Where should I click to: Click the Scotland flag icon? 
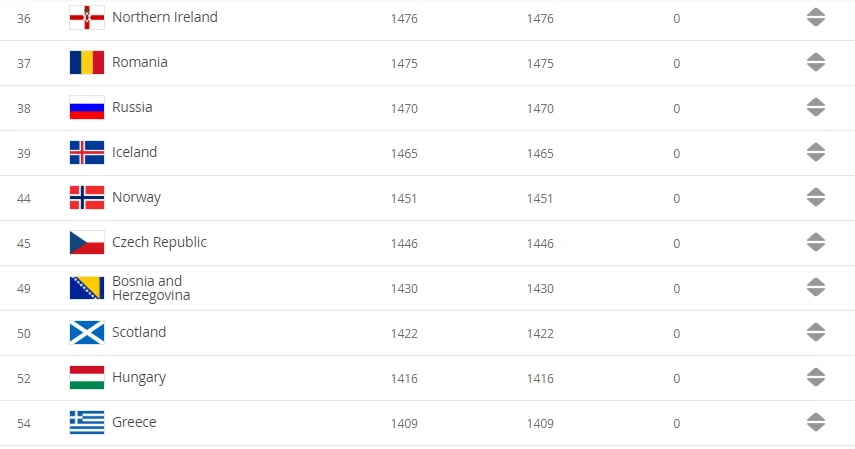(87, 333)
